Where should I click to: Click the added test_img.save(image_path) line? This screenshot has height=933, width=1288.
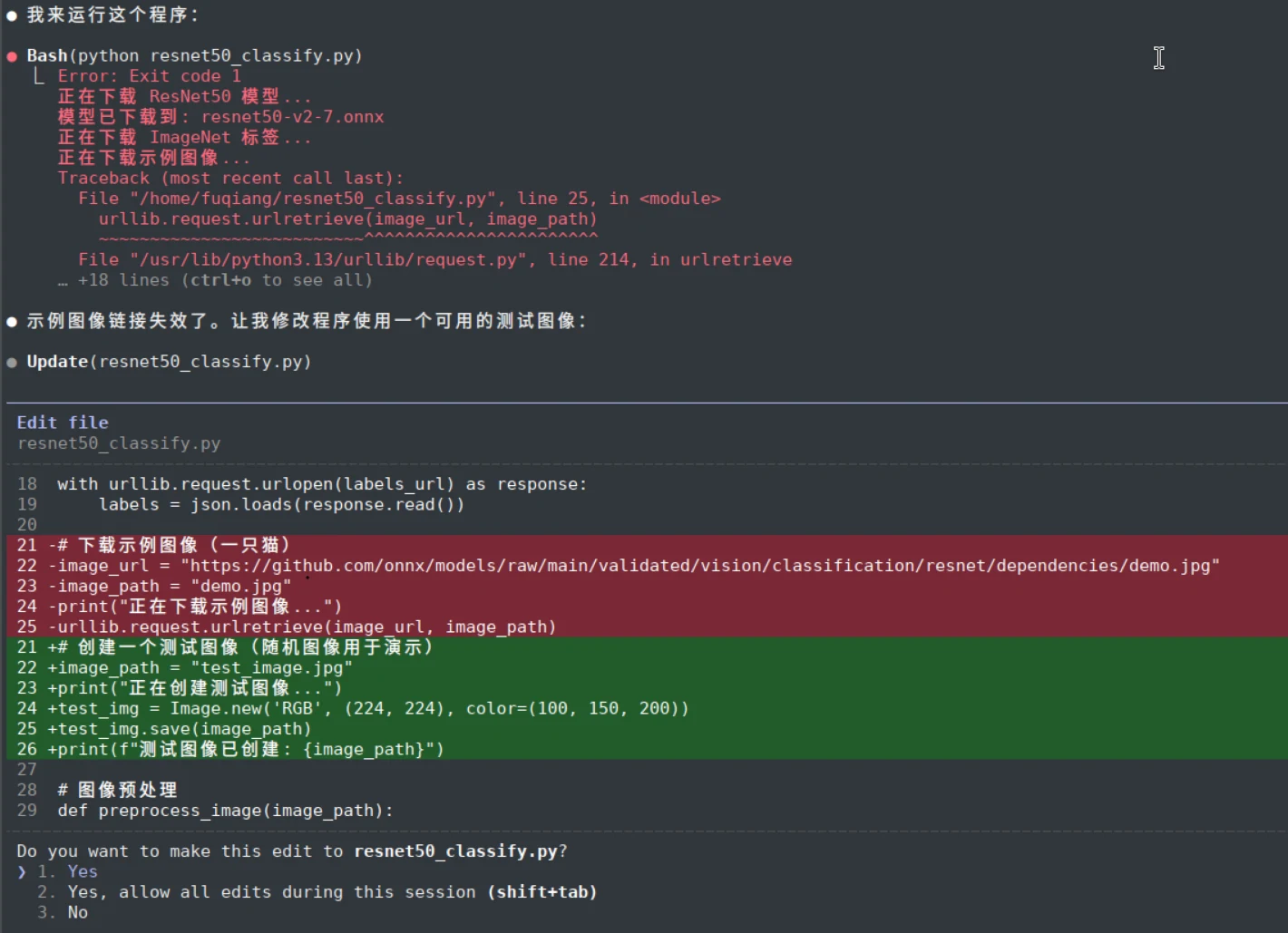click(x=647, y=729)
